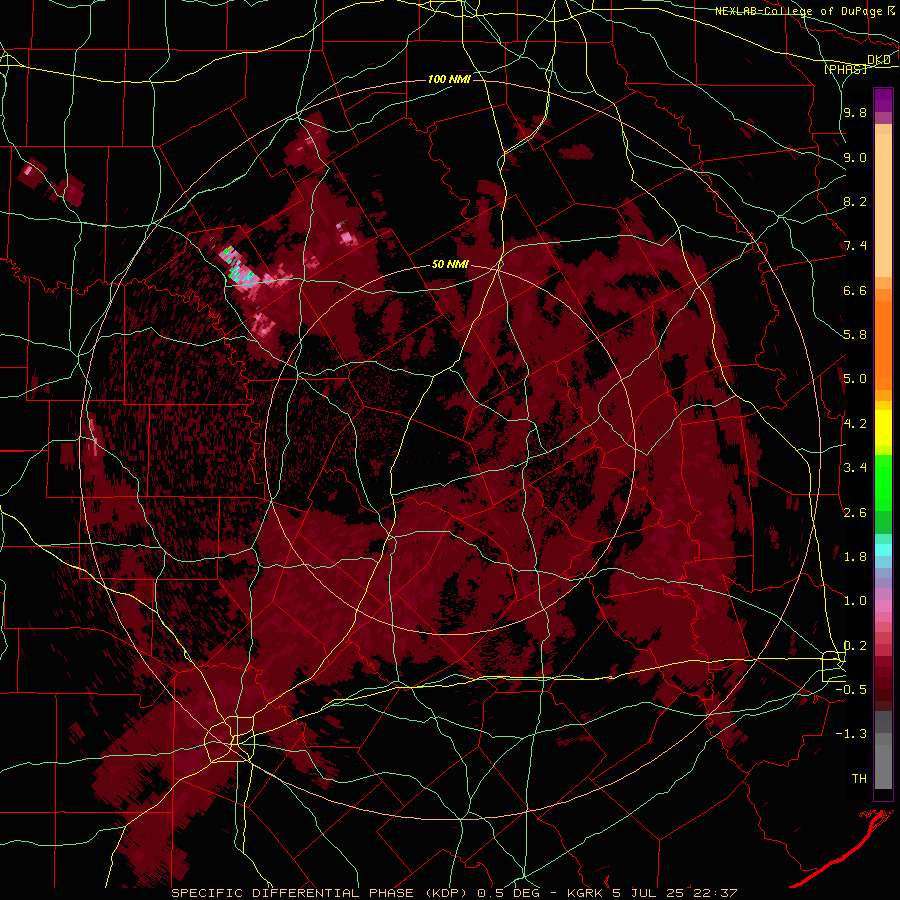Click the 5.8 scale value
This screenshot has height=900, width=900.
855,335
